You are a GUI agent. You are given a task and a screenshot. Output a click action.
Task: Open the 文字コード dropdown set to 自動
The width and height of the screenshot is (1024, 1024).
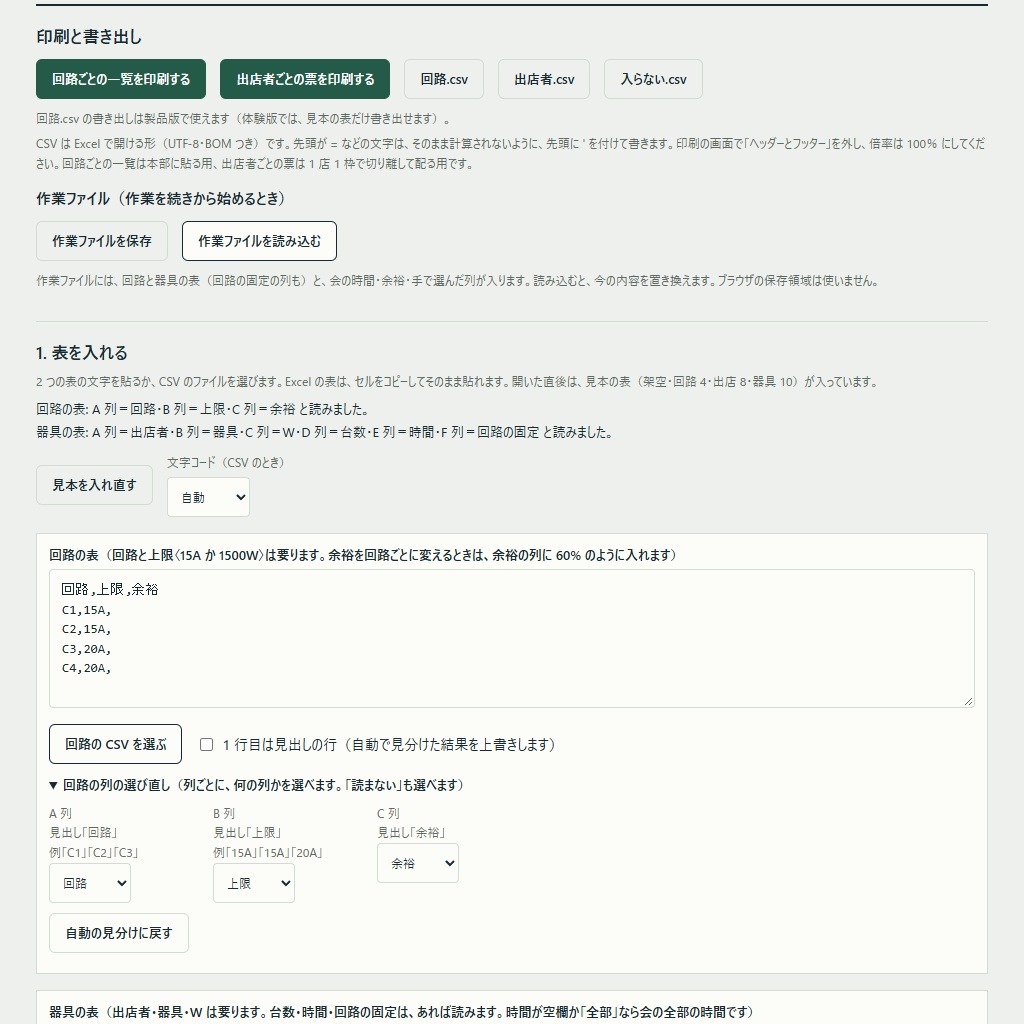click(208, 497)
